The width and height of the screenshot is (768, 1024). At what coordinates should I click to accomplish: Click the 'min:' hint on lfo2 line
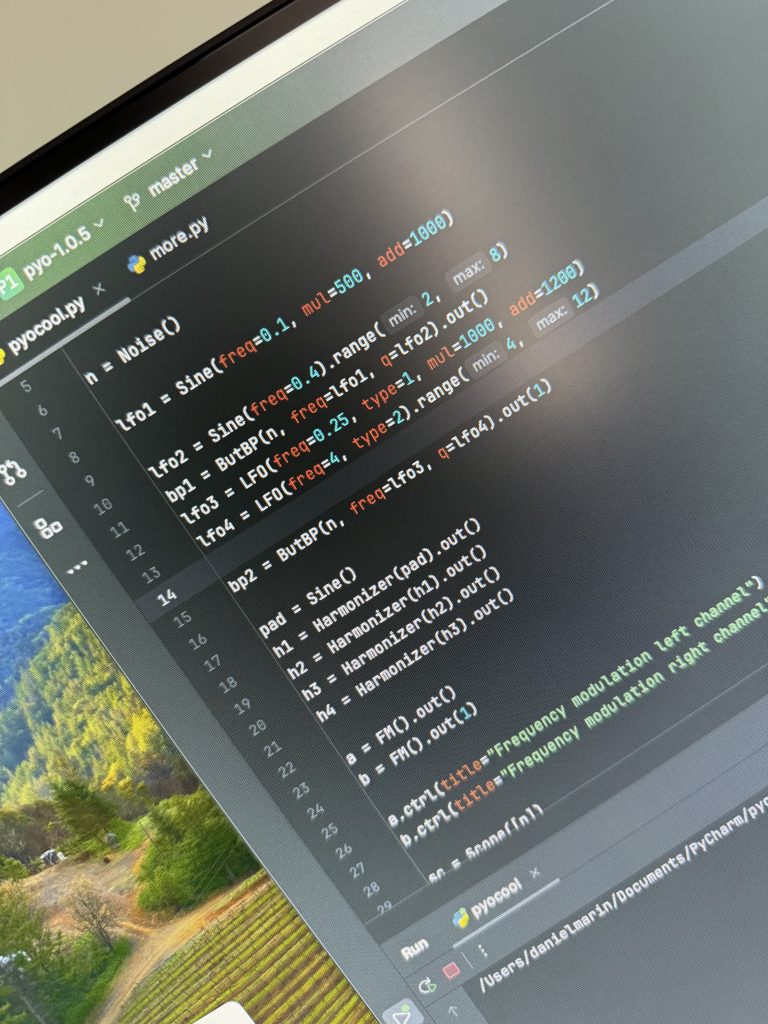coord(402,316)
